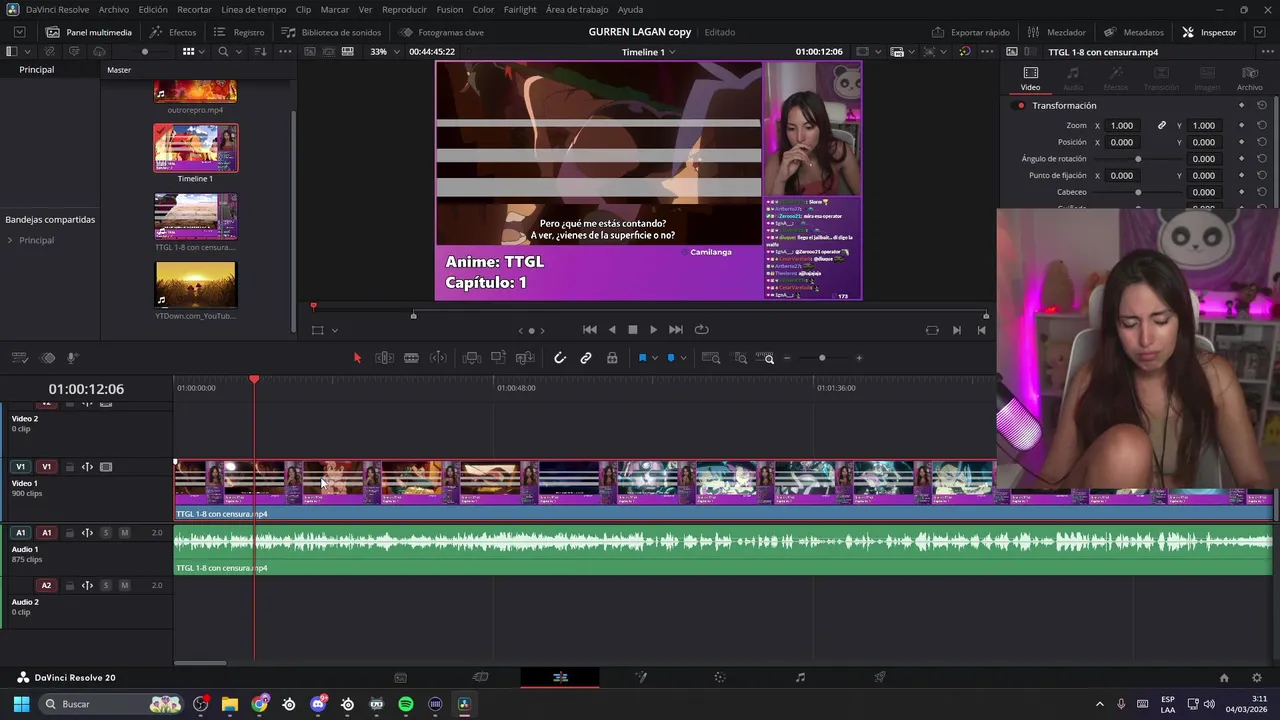
Task: Open the Timeline view options icon
Action: (x=19, y=358)
